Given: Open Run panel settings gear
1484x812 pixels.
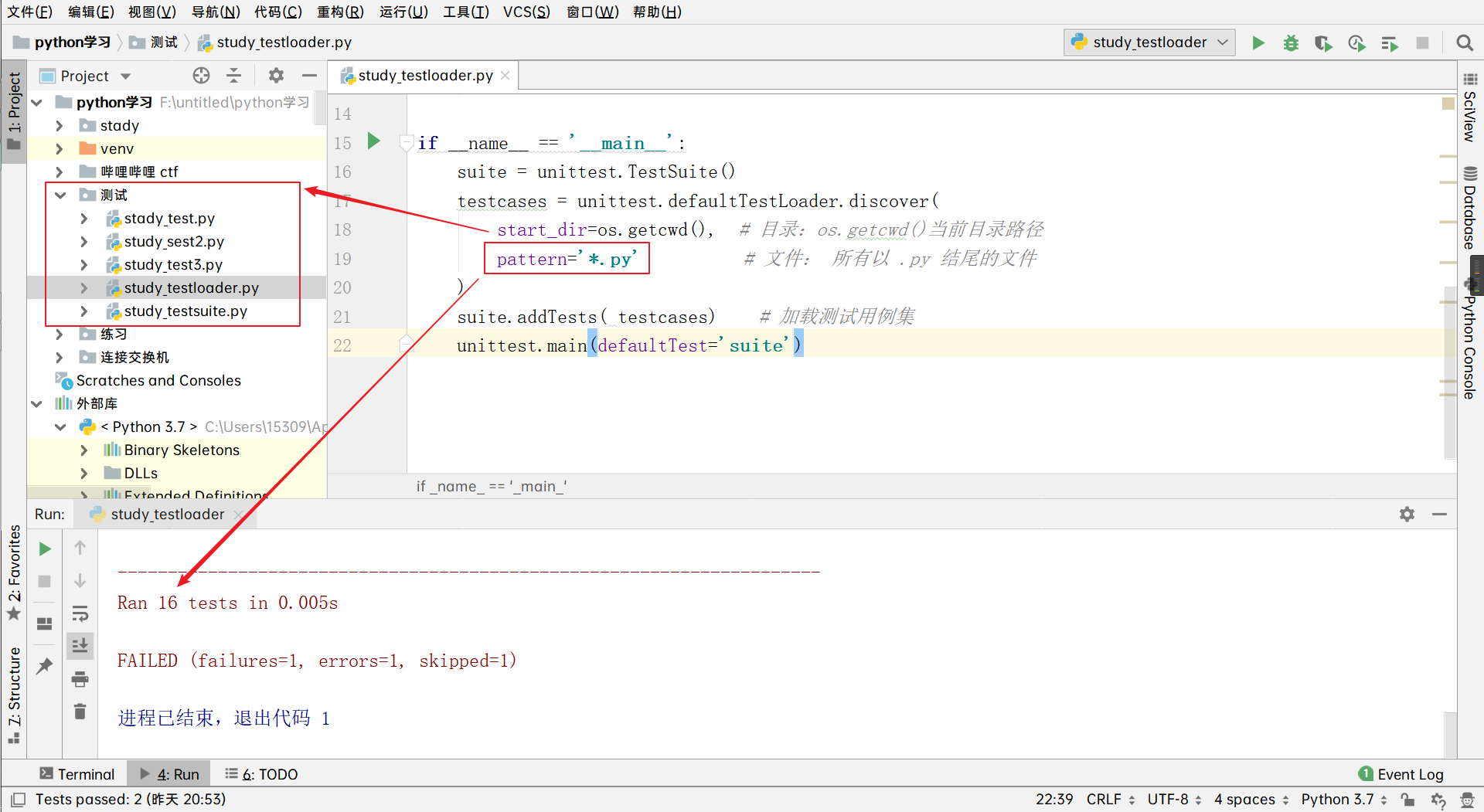Looking at the screenshot, I should coord(1407,515).
